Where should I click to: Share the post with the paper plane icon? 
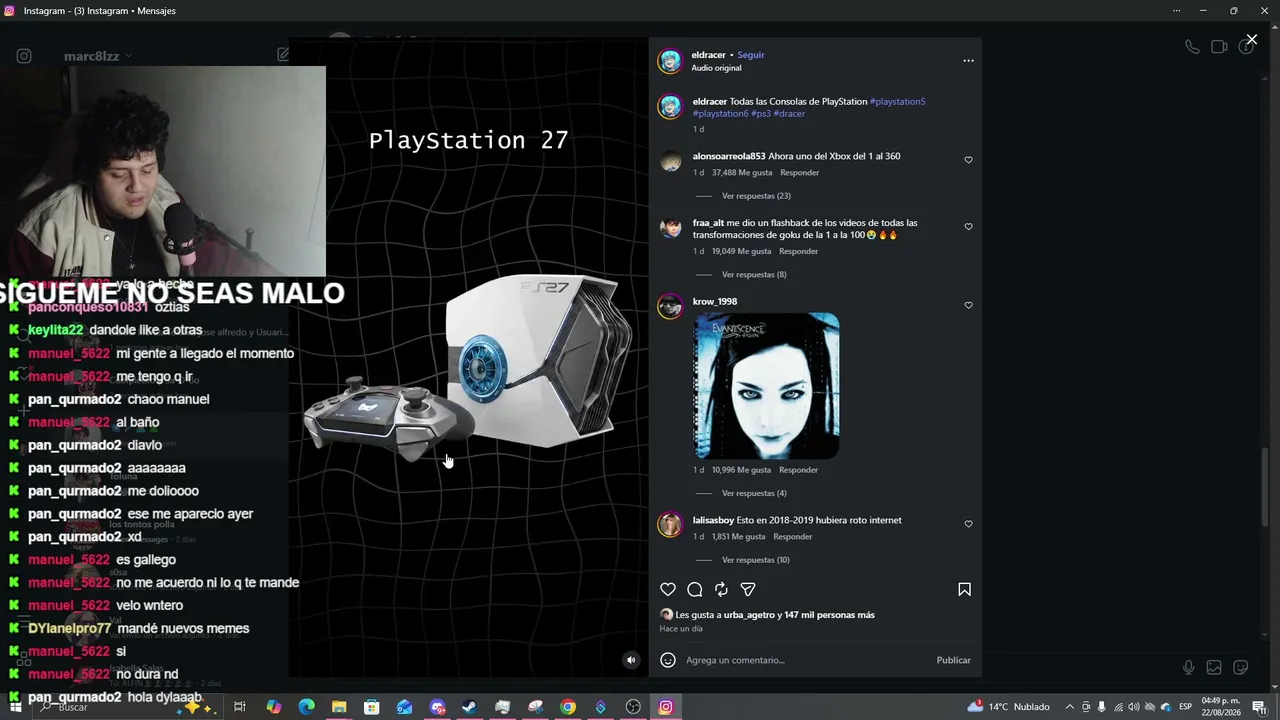pyautogui.click(x=748, y=590)
